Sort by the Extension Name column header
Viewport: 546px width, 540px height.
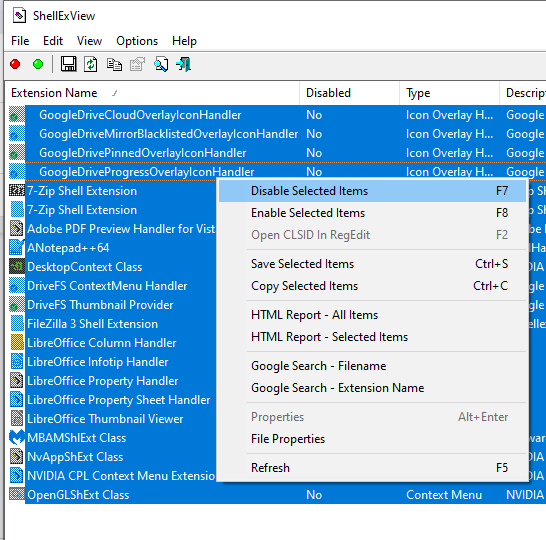(152, 93)
